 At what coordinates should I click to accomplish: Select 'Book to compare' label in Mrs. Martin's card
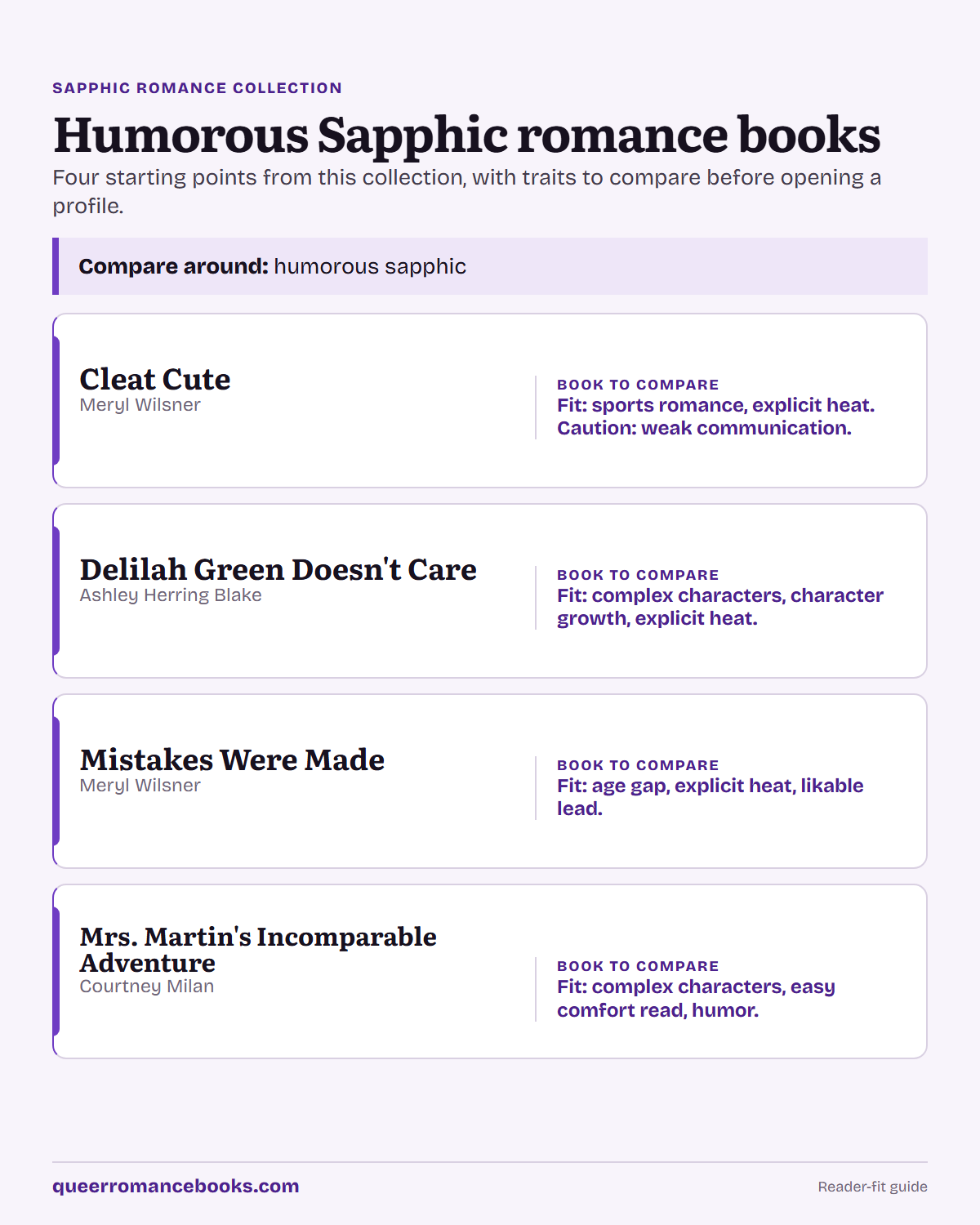638,966
